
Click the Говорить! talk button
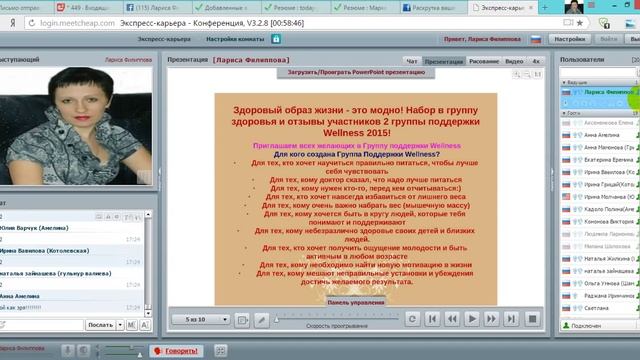tap(176, 351)
